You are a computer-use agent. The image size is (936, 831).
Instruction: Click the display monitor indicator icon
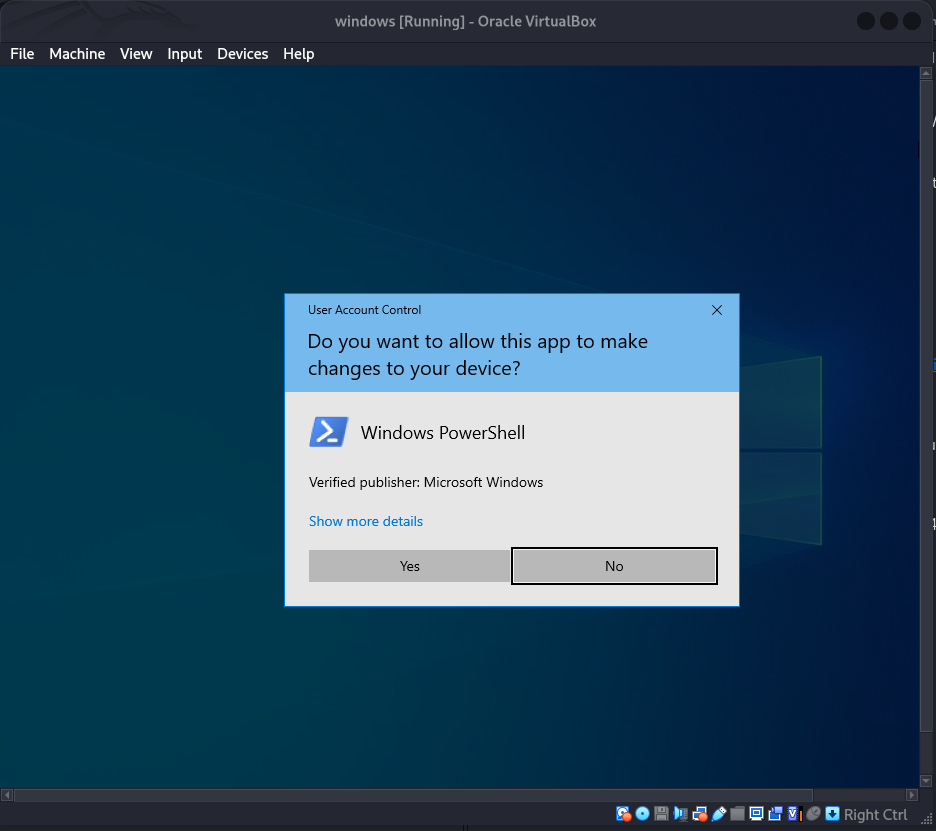pyautogui.click(x=756, y=814)
